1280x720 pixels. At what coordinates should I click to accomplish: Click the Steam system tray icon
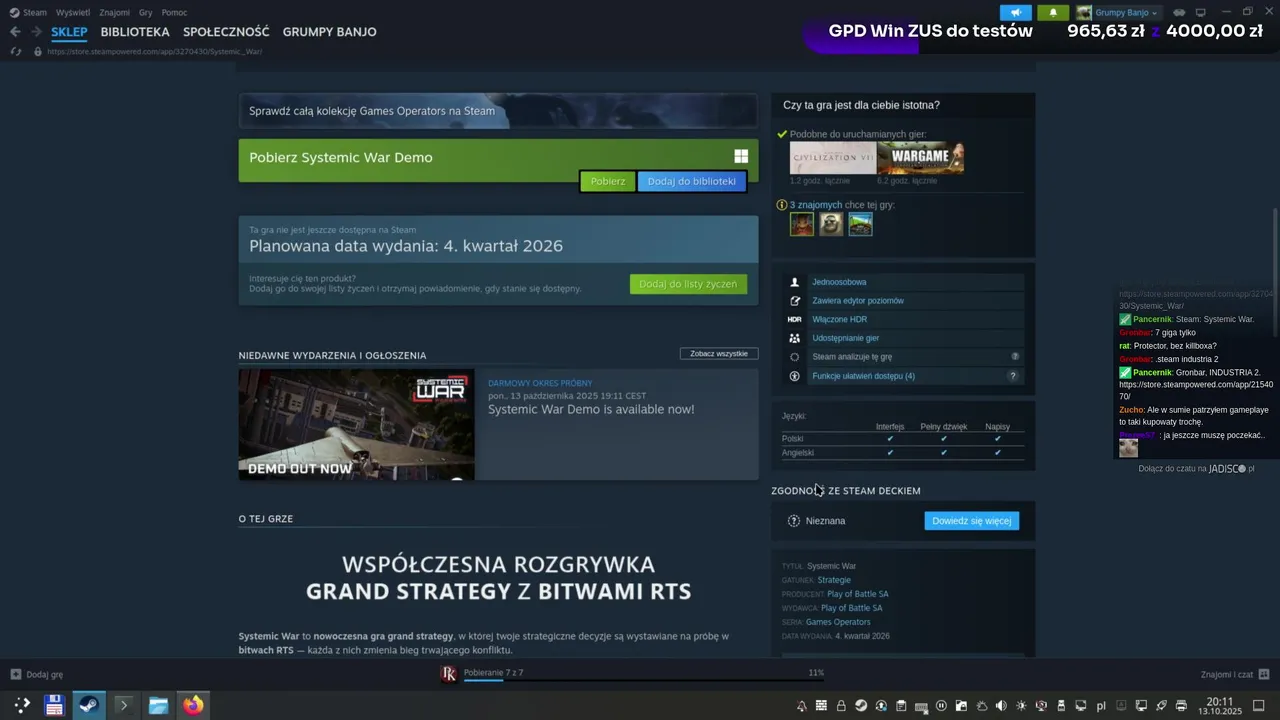pos(861,706)
